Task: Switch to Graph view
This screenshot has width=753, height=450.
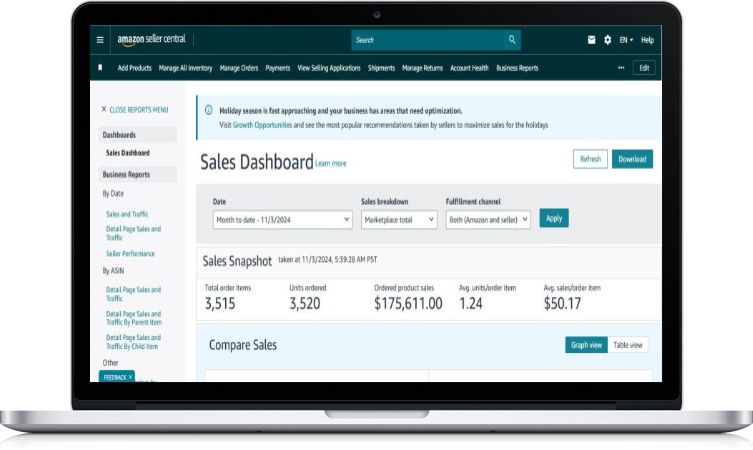Action: click(x=586, y=345)
